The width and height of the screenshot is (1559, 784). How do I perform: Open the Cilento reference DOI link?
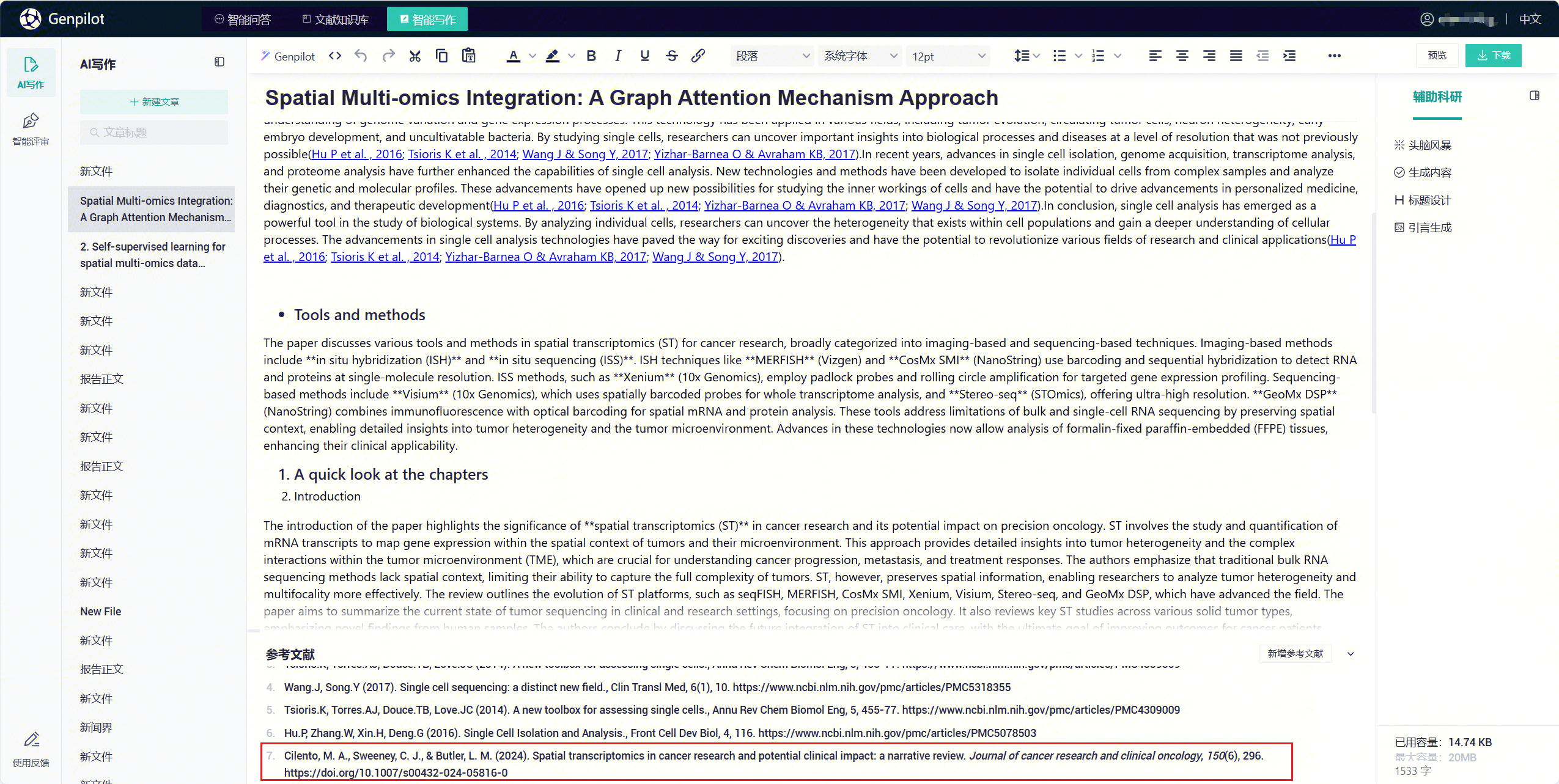pos(396,773)
